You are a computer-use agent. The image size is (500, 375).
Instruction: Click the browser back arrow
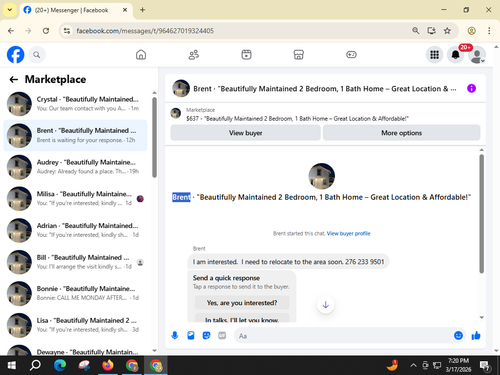point(11,31)
